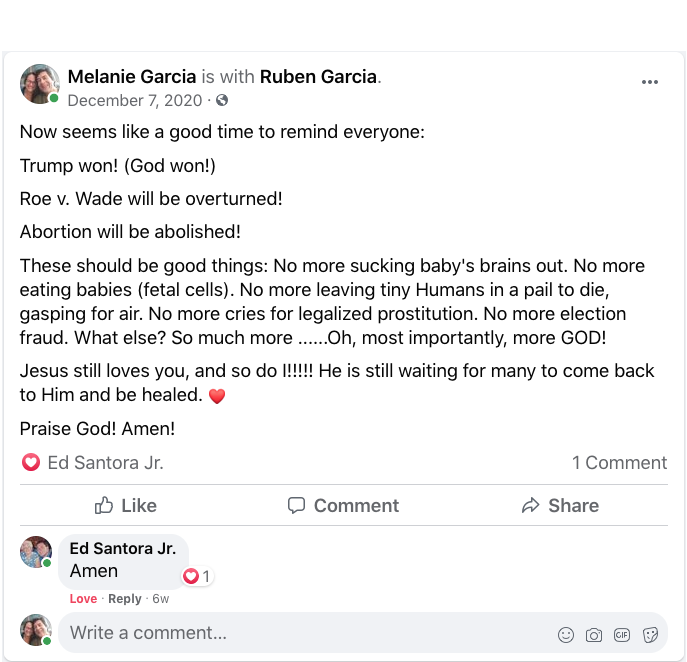
Task: Click the heart reaction badge on Amen comment
Action: [191, 576]
